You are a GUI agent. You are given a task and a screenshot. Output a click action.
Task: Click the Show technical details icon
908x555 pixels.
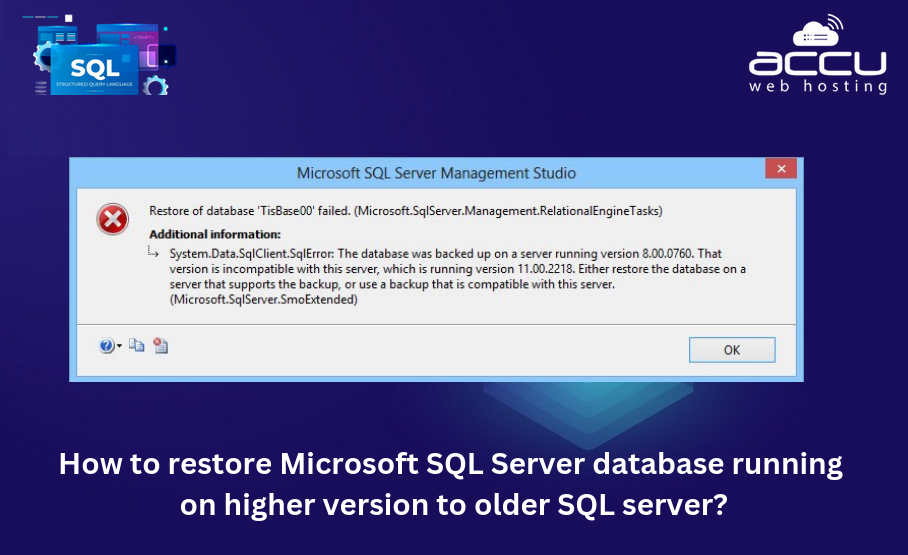point(160,346)
